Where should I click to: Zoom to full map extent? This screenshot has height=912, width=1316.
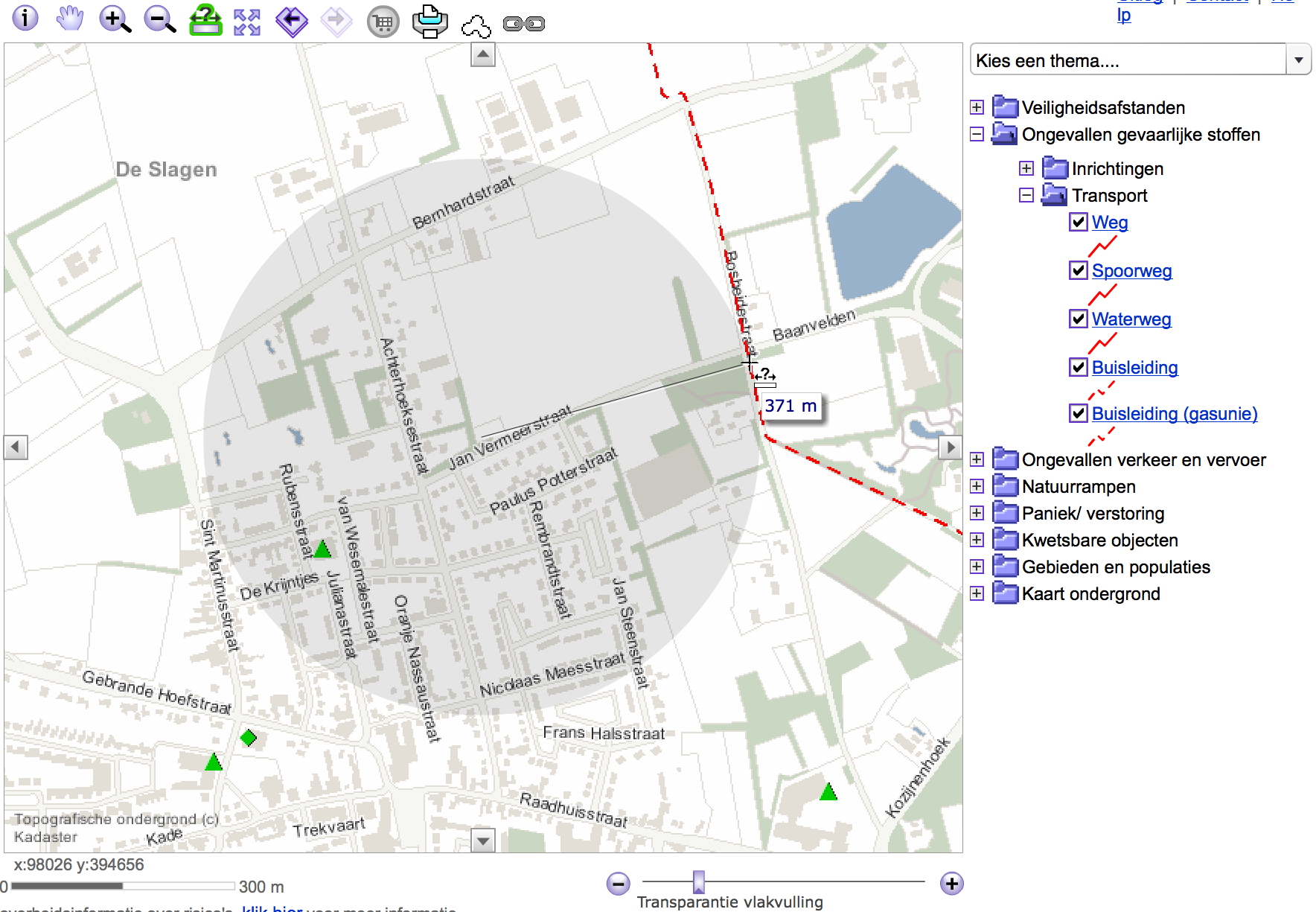[247, 22]
